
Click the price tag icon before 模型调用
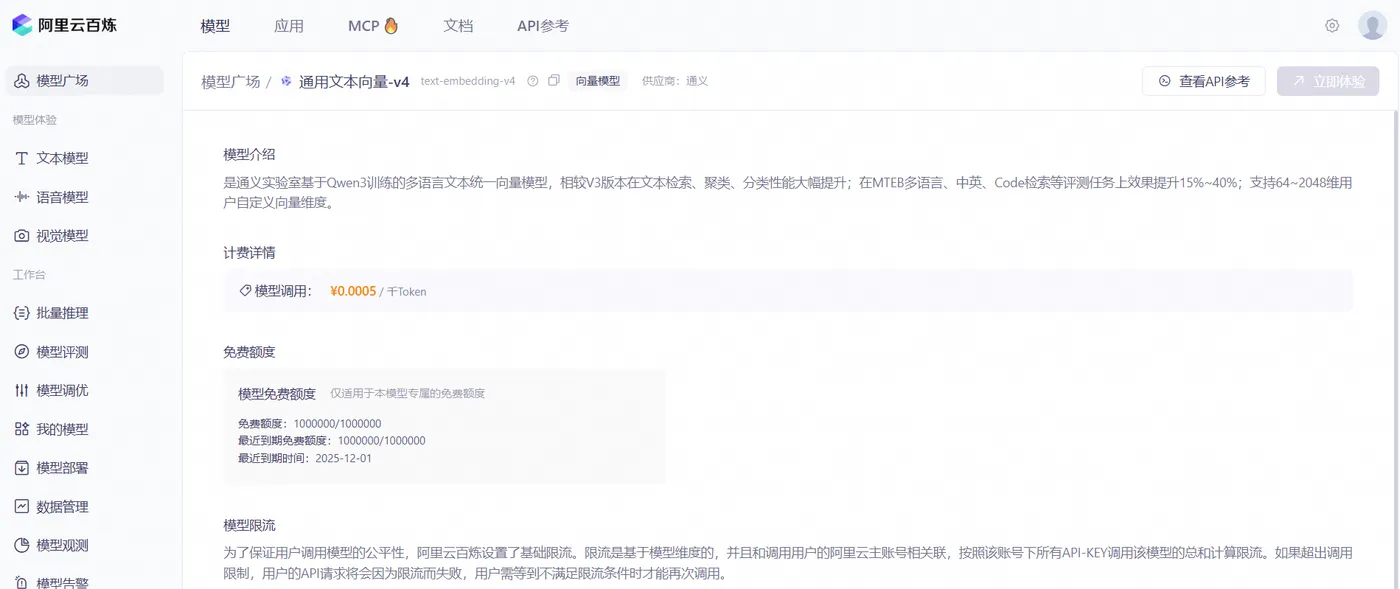[245, 291]
